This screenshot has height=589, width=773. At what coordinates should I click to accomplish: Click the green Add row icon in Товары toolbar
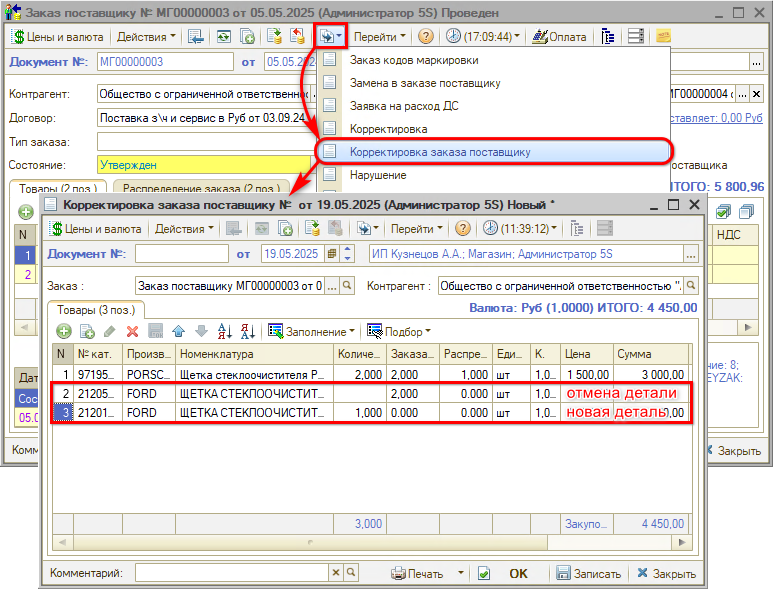(x=64, y=331)
